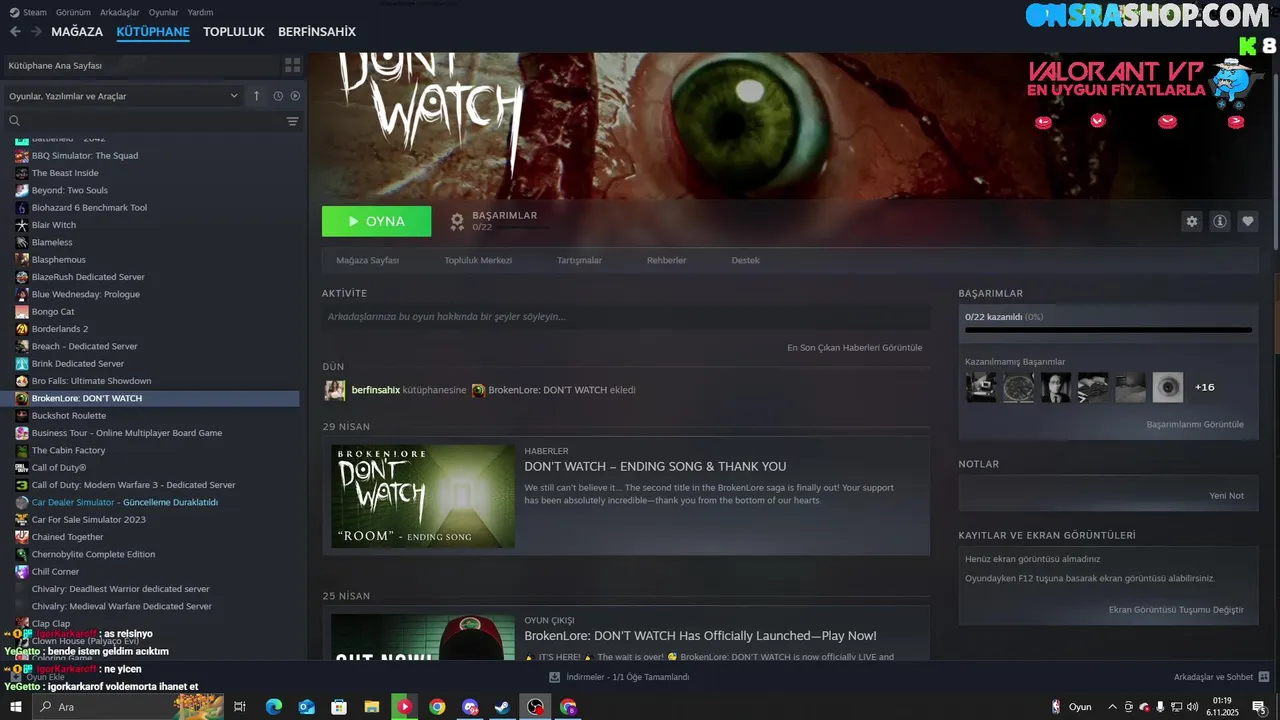Open the Steam menu
Screen dimensions: 1280x720
pyautogui.click(x=28, y=12)
